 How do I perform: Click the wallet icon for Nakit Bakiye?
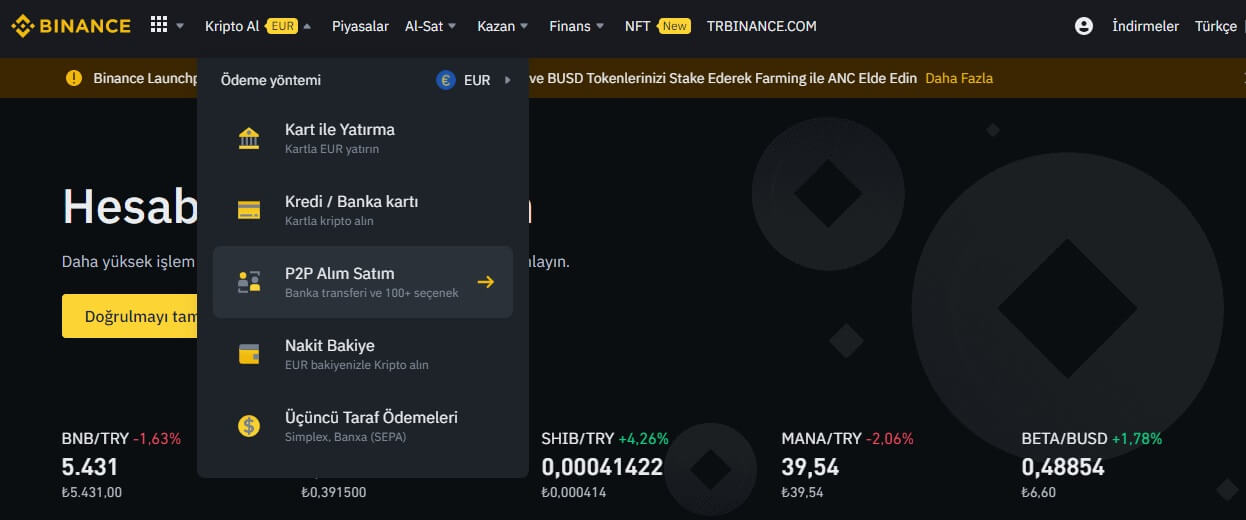(249, 354)
